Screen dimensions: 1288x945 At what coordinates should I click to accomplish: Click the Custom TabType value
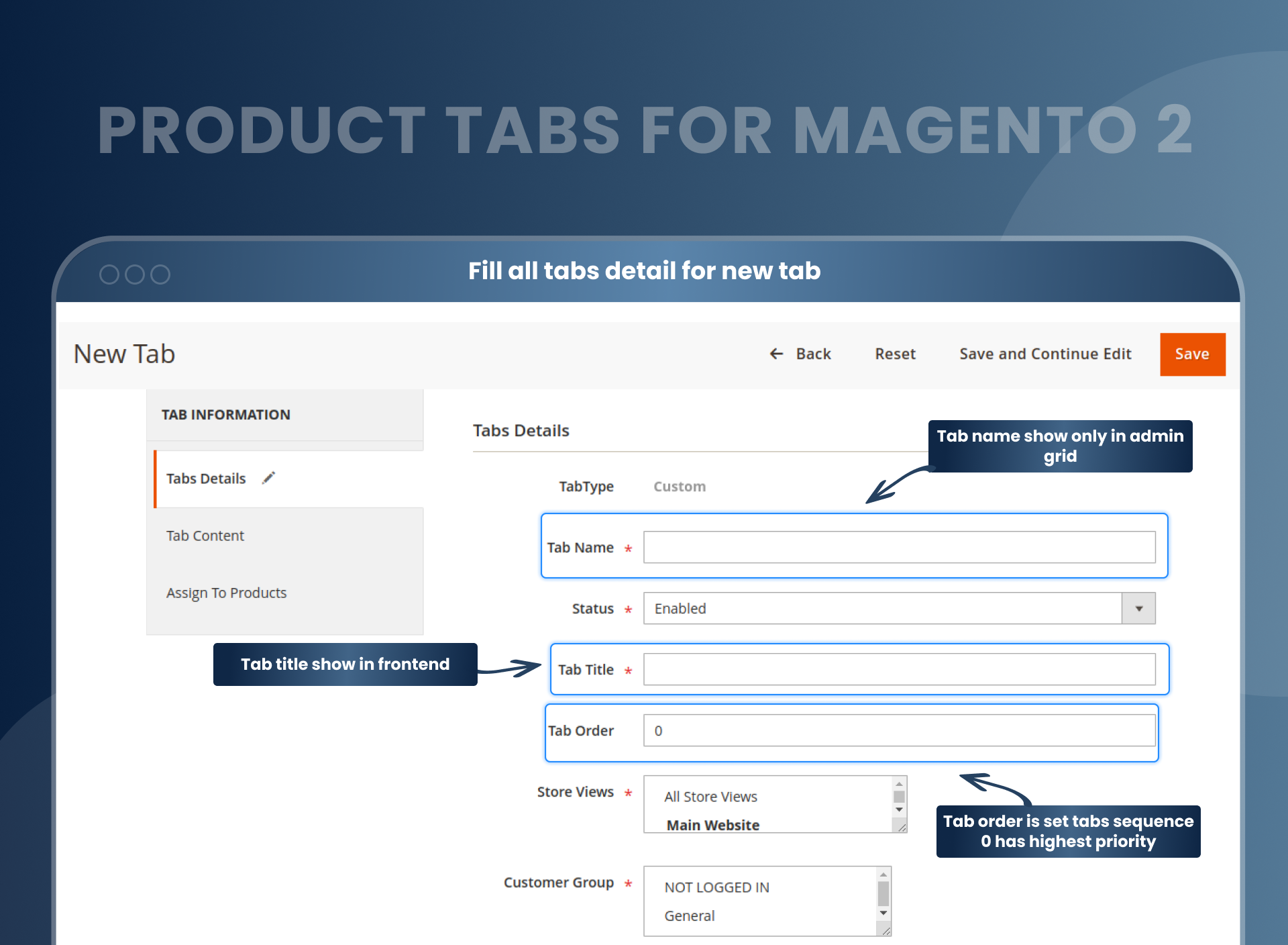(x=680, y=487)
